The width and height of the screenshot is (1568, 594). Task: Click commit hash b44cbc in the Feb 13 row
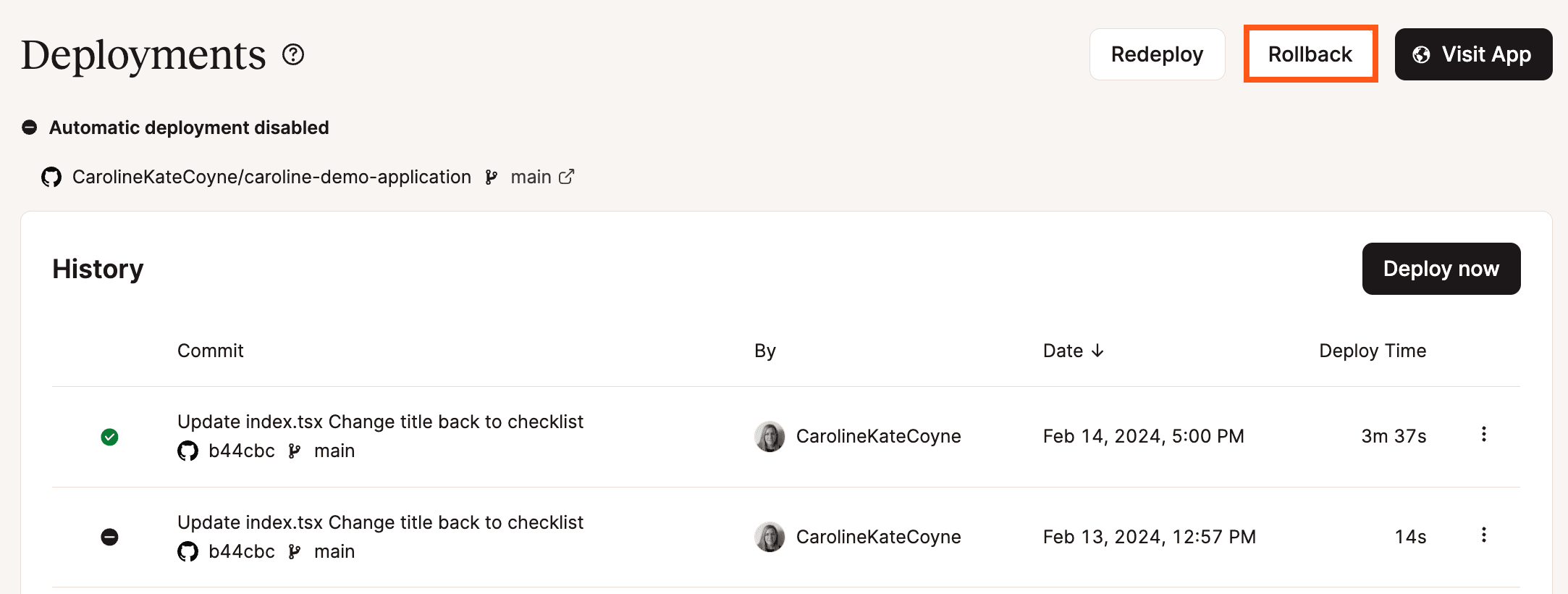pos(241,552)
